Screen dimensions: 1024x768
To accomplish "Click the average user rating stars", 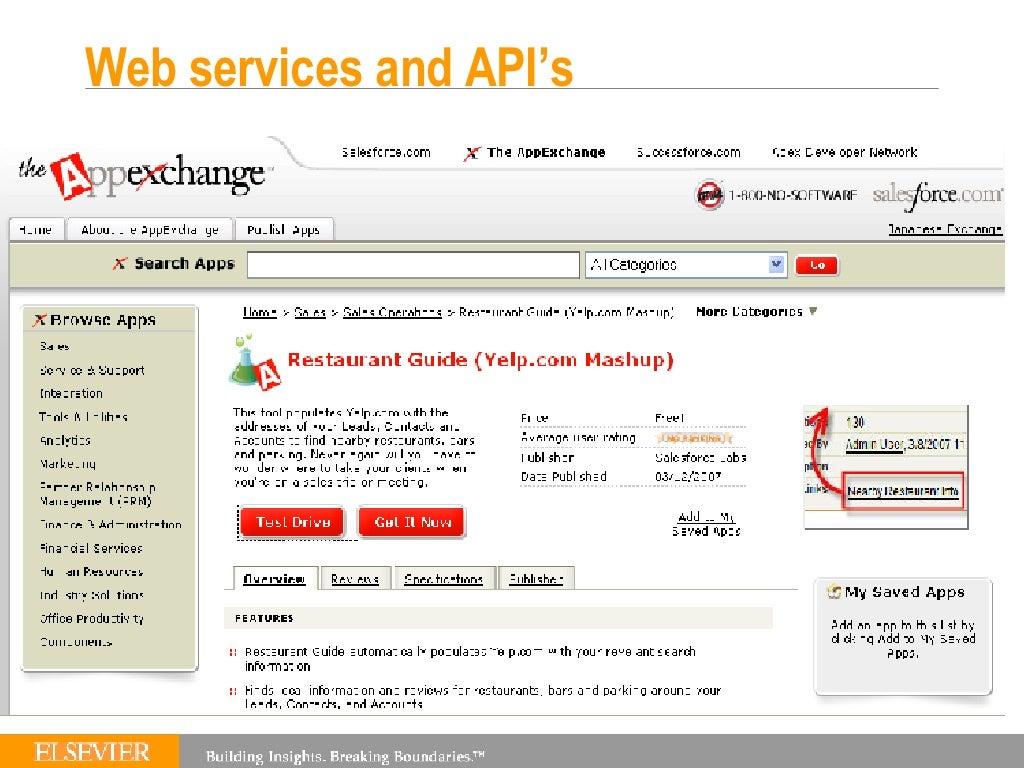I will click(x=694, y=438).
